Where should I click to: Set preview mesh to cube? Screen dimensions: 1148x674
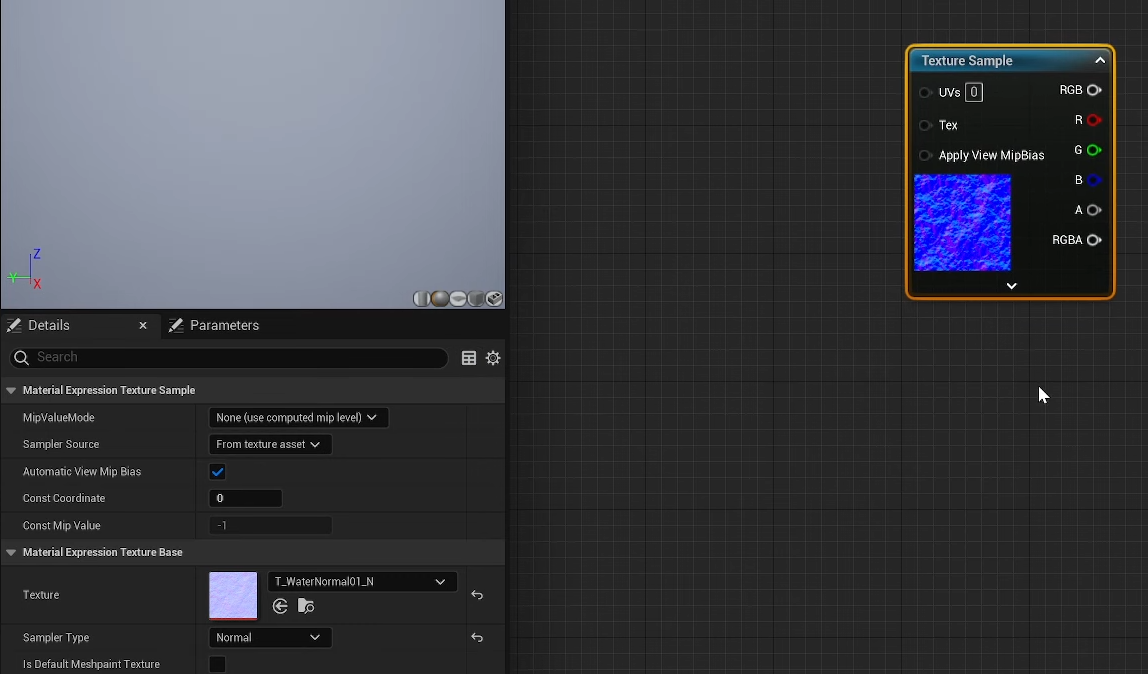476,299
